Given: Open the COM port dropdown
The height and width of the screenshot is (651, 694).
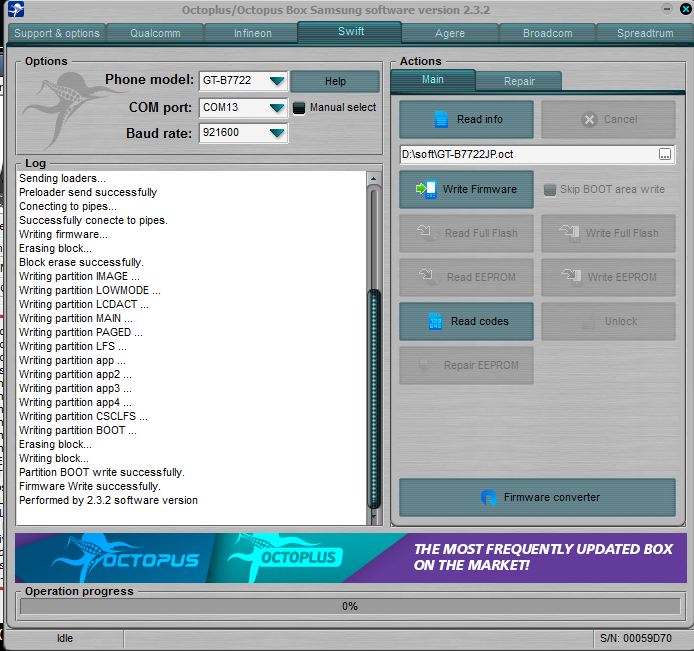Looking at the screenshot, I should point(277,108).
